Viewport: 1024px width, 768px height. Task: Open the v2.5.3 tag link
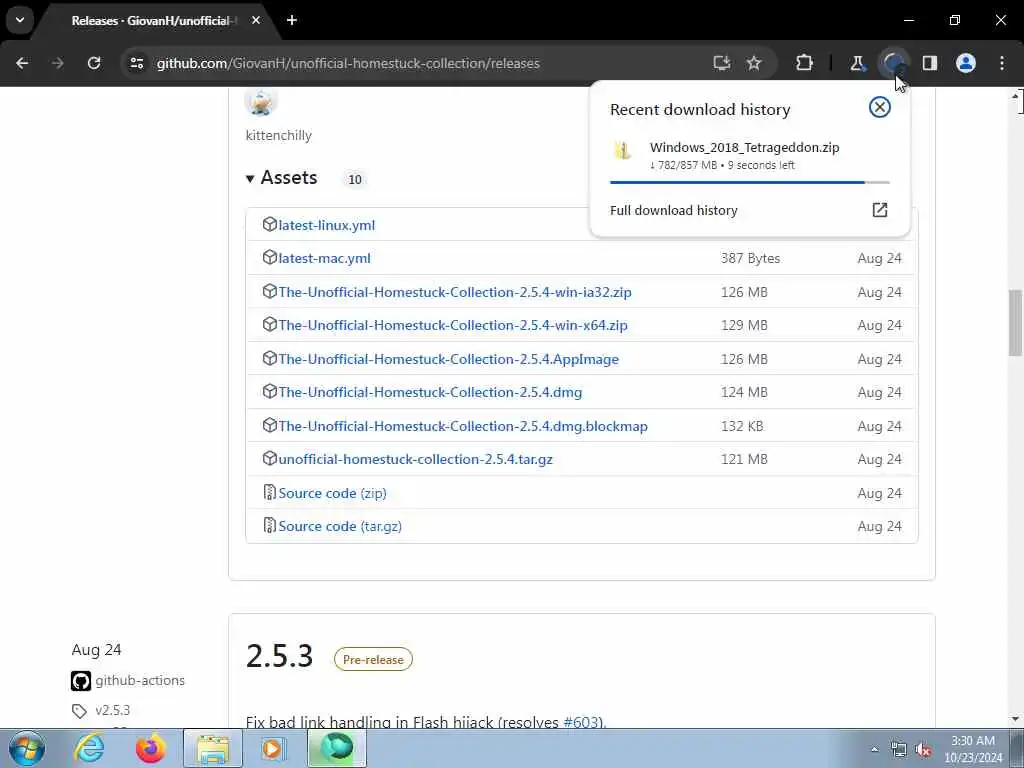tap(112, 710)
